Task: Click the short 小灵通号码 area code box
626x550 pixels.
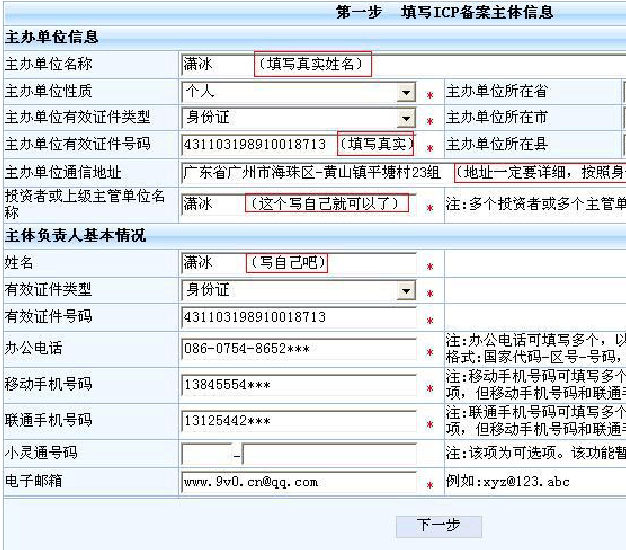Action: 206,454
